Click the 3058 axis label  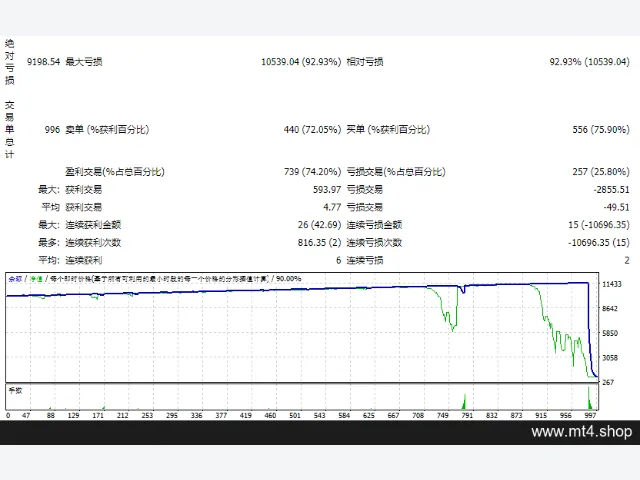pos(610,358)
